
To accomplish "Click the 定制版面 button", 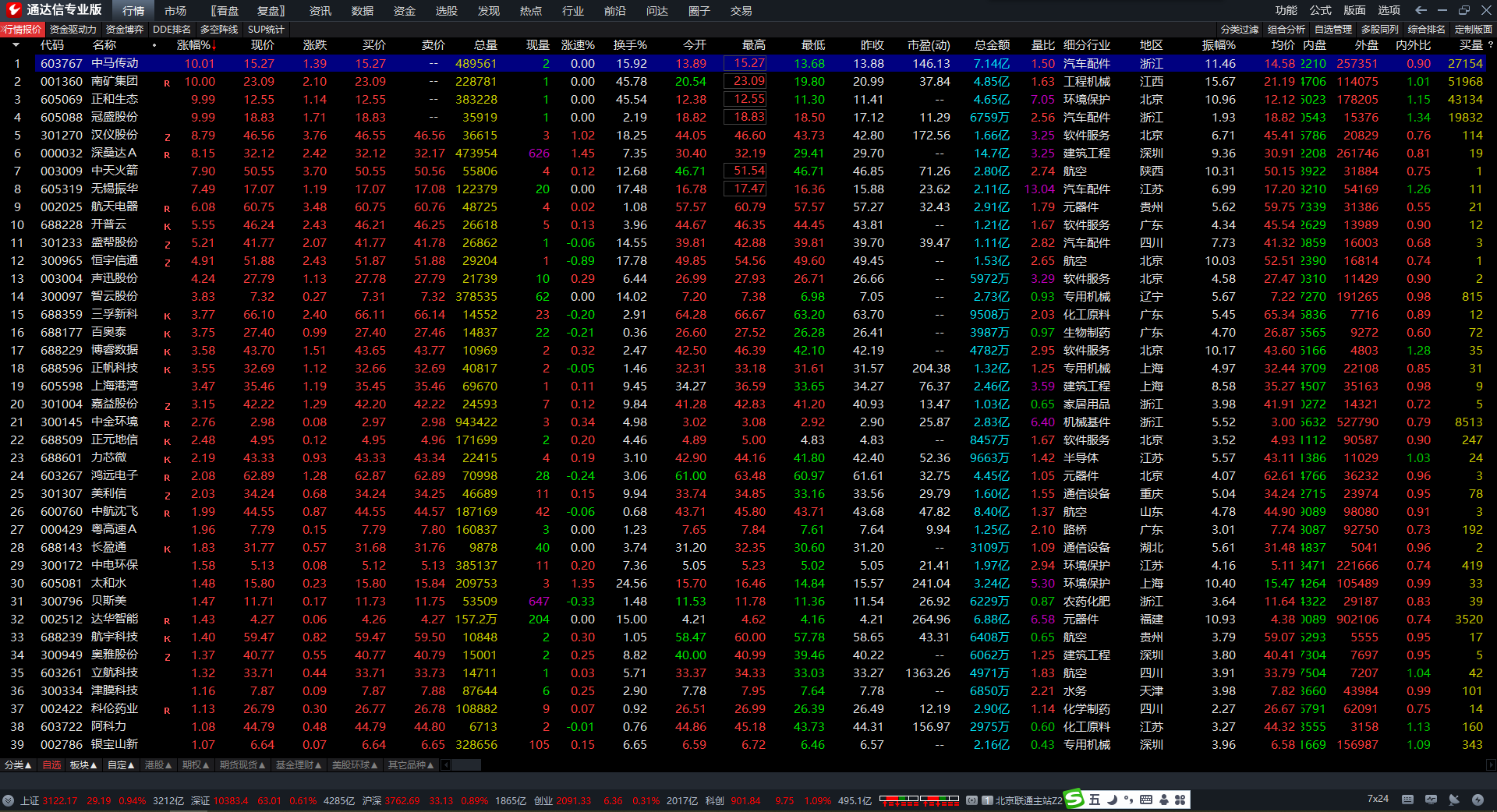I will pyautogui.click(x=1474, y=29).
